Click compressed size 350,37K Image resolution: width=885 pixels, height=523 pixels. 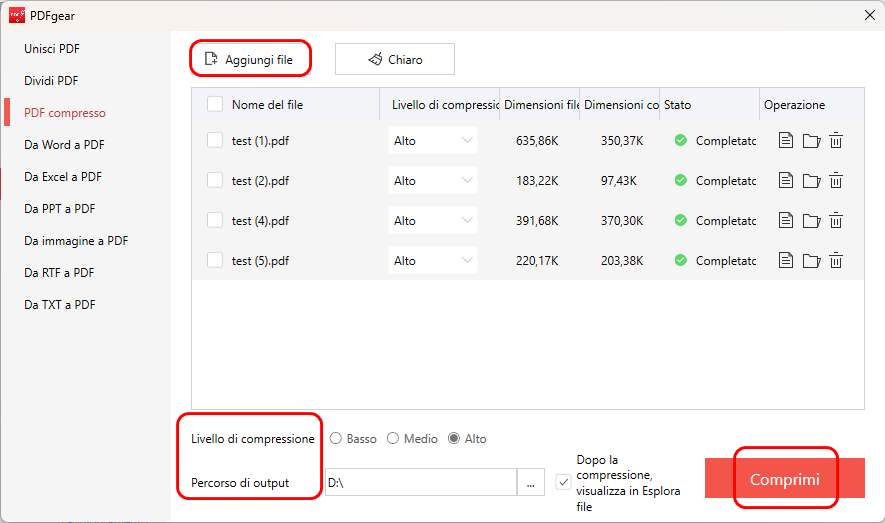(x=622, y=140)
